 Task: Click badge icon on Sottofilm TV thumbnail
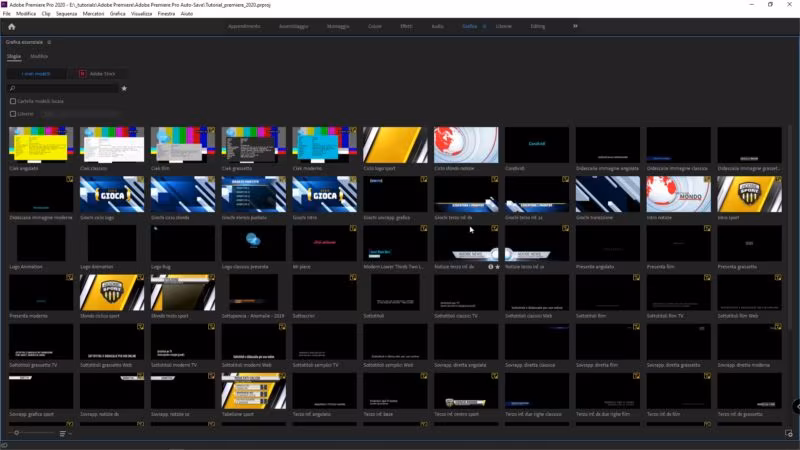tap(707, 278)
